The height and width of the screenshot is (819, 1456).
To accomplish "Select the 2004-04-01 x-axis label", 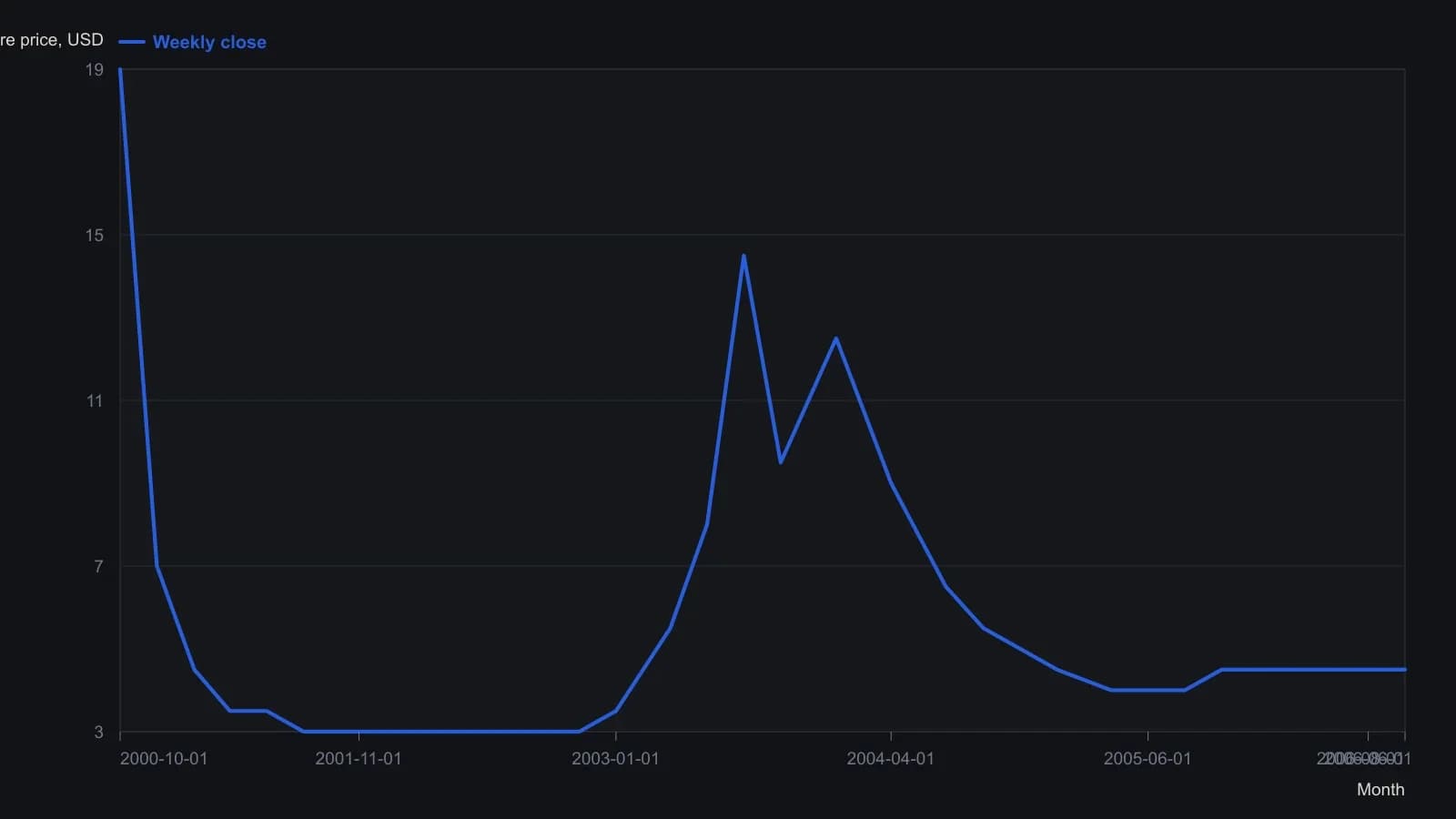I will tap(890, 759).
